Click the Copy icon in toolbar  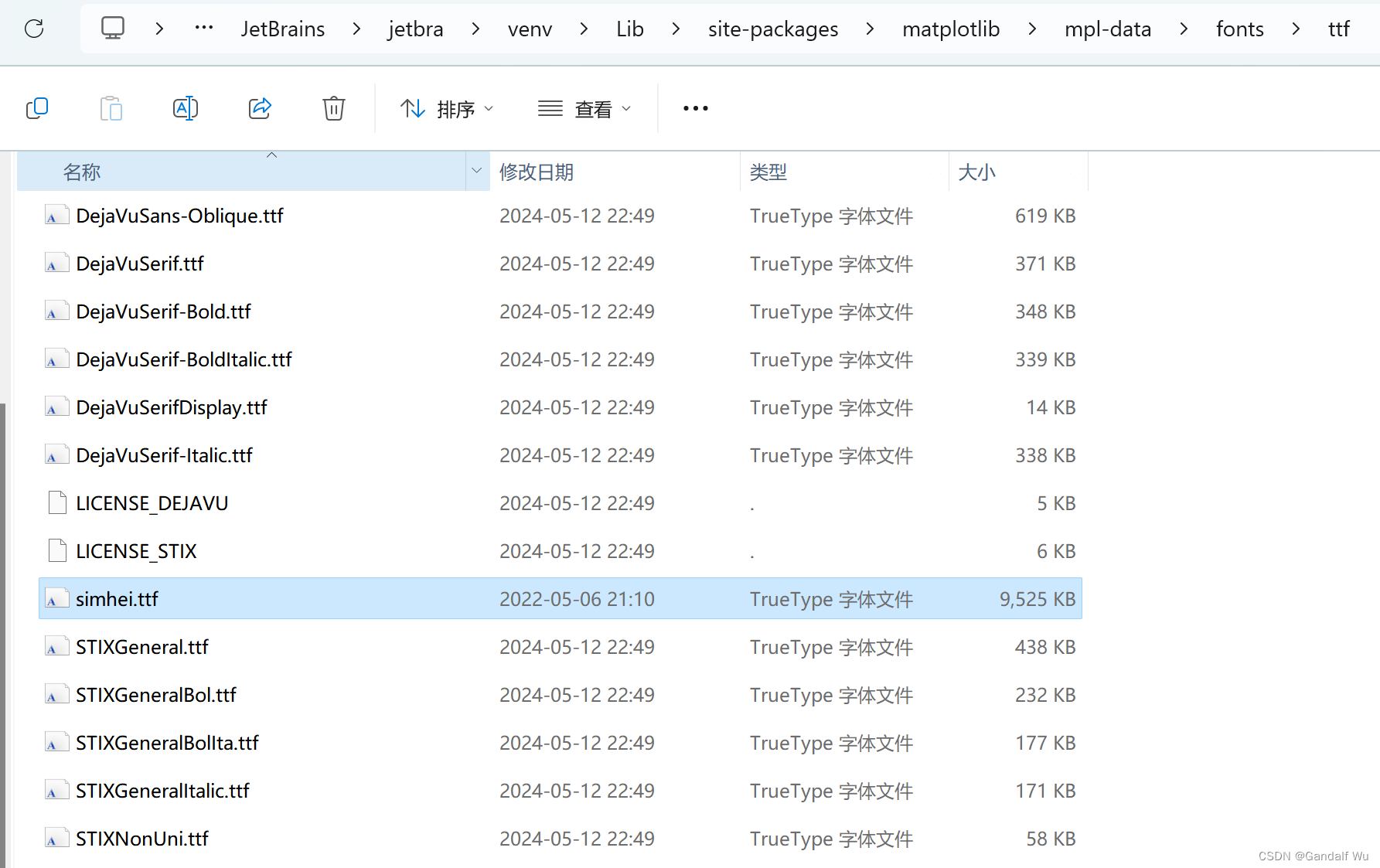(x=37, y=108)
